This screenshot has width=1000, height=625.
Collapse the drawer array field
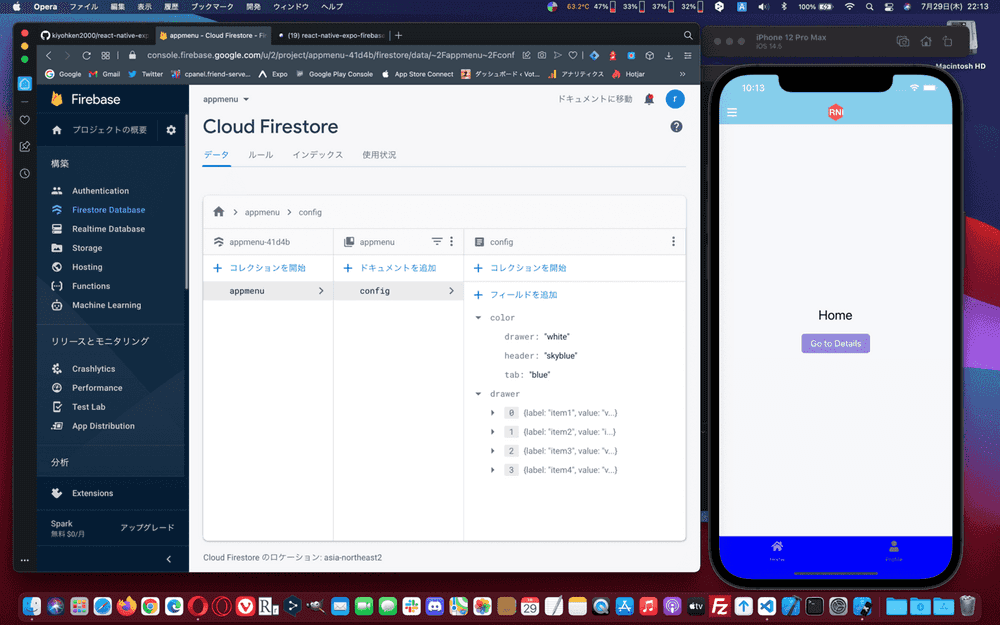tap(478, 394)
